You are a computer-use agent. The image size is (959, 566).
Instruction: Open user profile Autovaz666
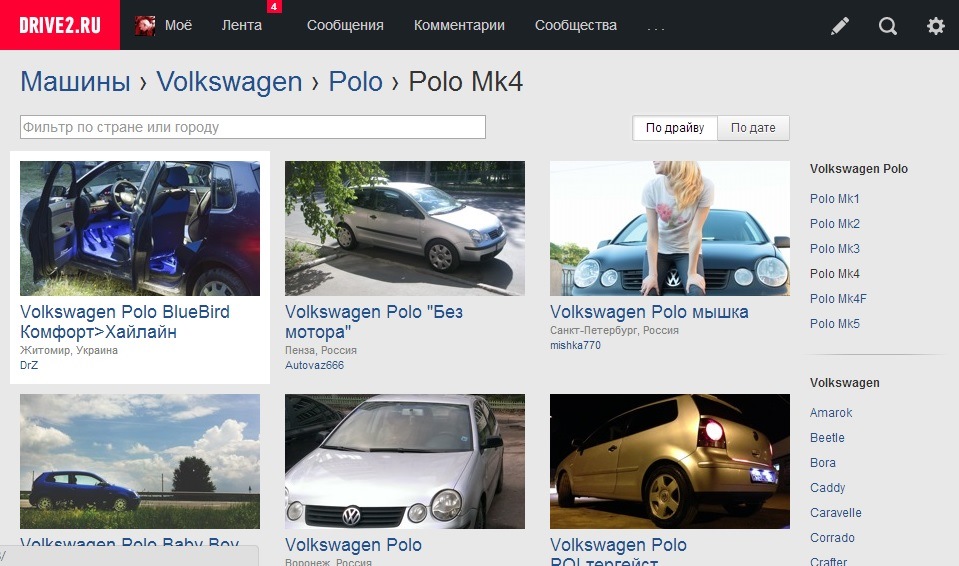point(314,365)
